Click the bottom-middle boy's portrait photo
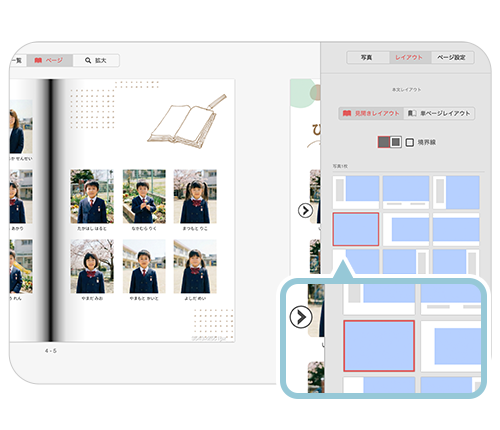The width and height of the screenshot is (500, 430). [144, 266]
